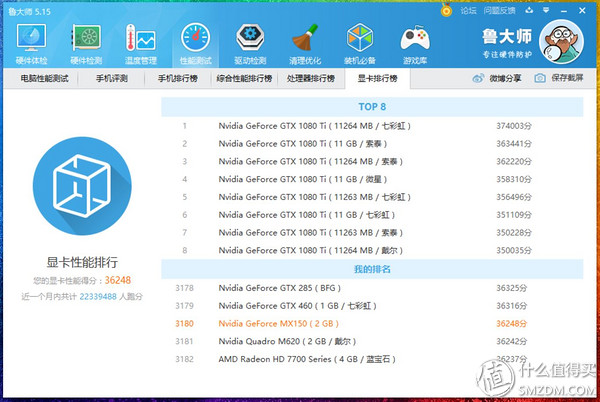
Task: Click rank number 3178
Action: click(x=184, y=288)
